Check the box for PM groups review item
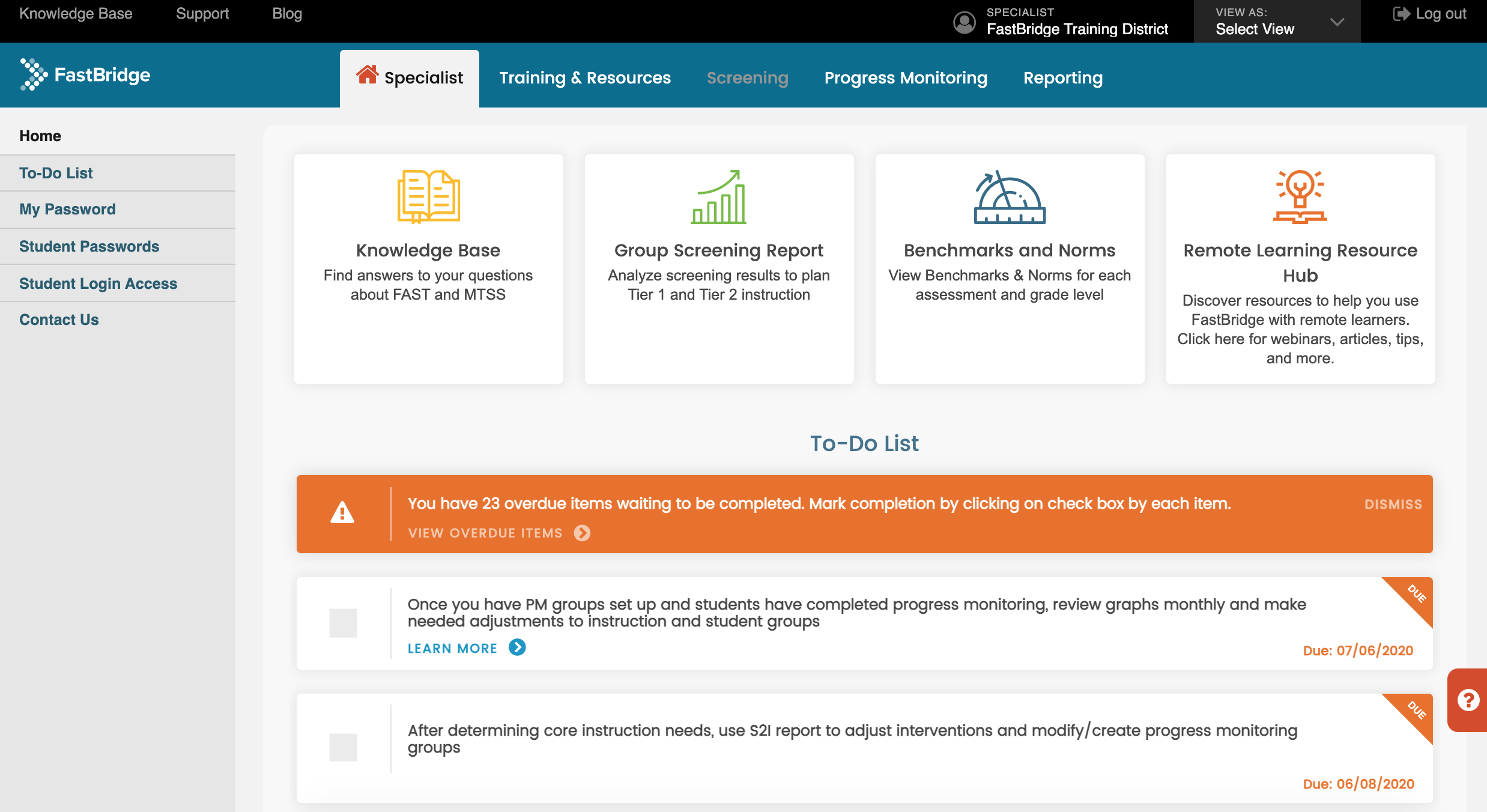 click(343, 623)
